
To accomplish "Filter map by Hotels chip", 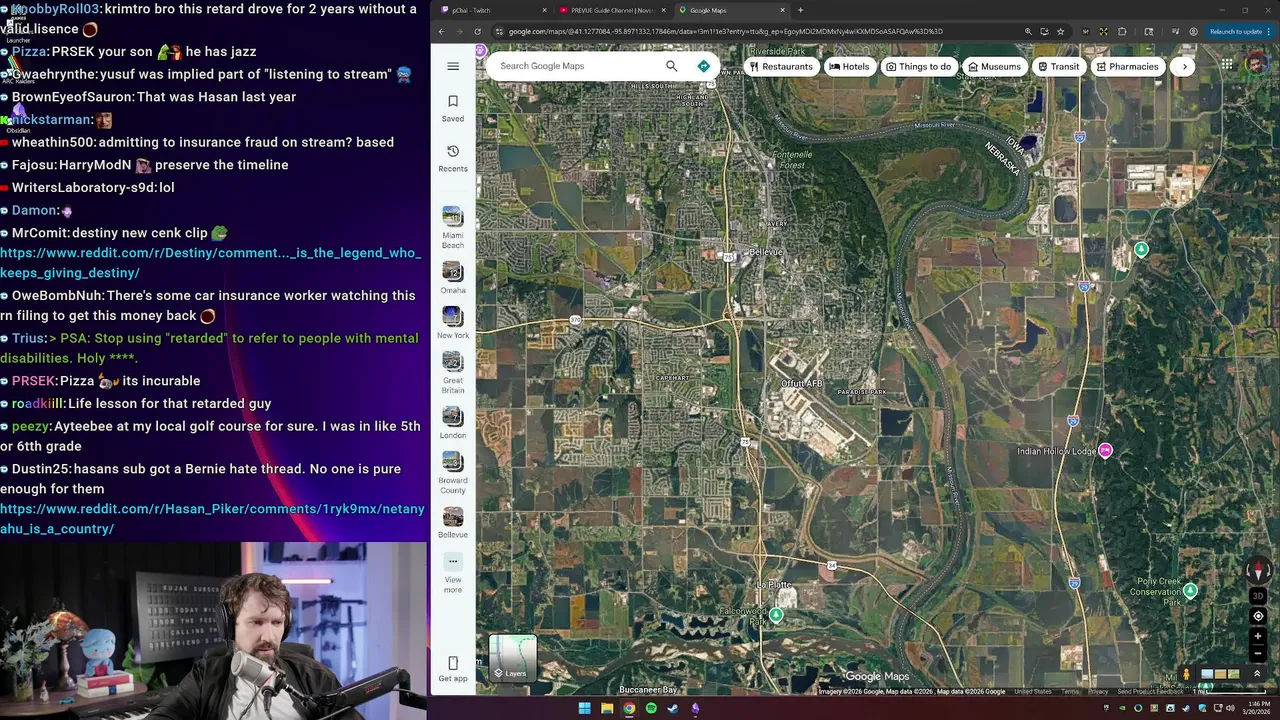I will click(x=848, y=66).
